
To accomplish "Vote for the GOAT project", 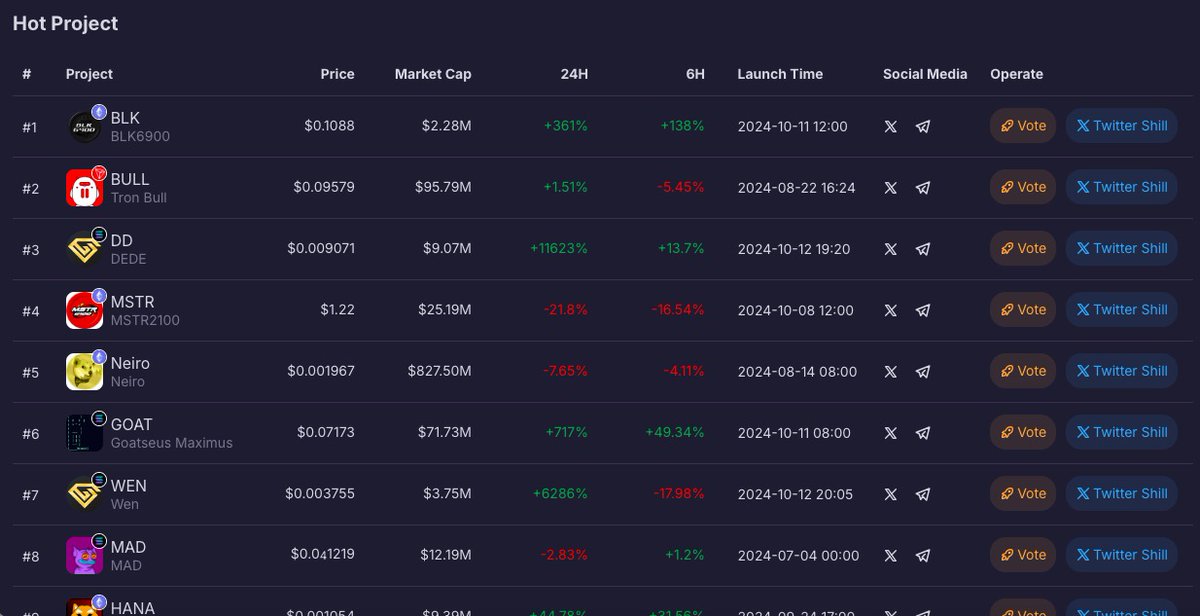I will coord(1023,432).
